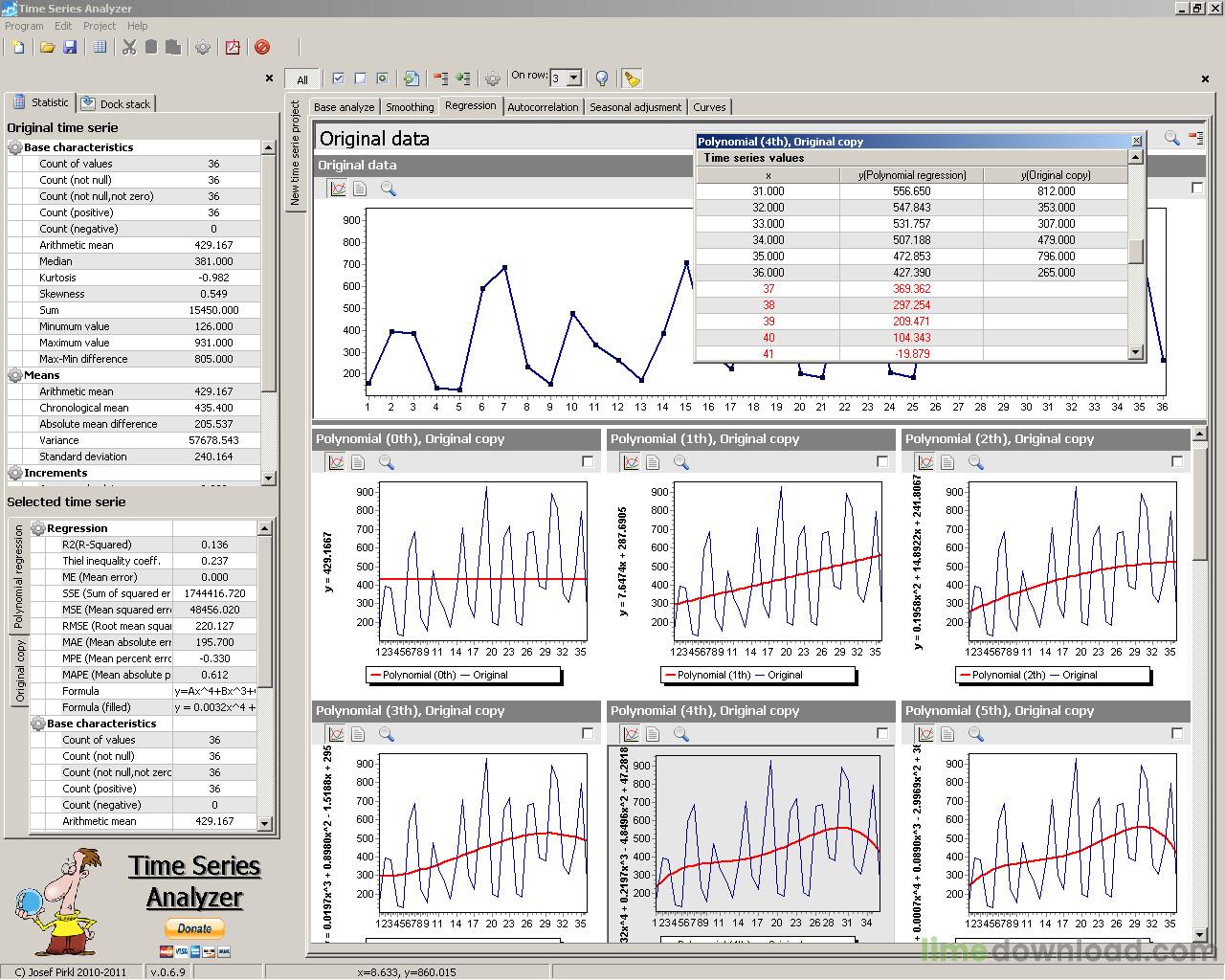Open the PDF export icon

pyautogui.click(x=233, y=48)
